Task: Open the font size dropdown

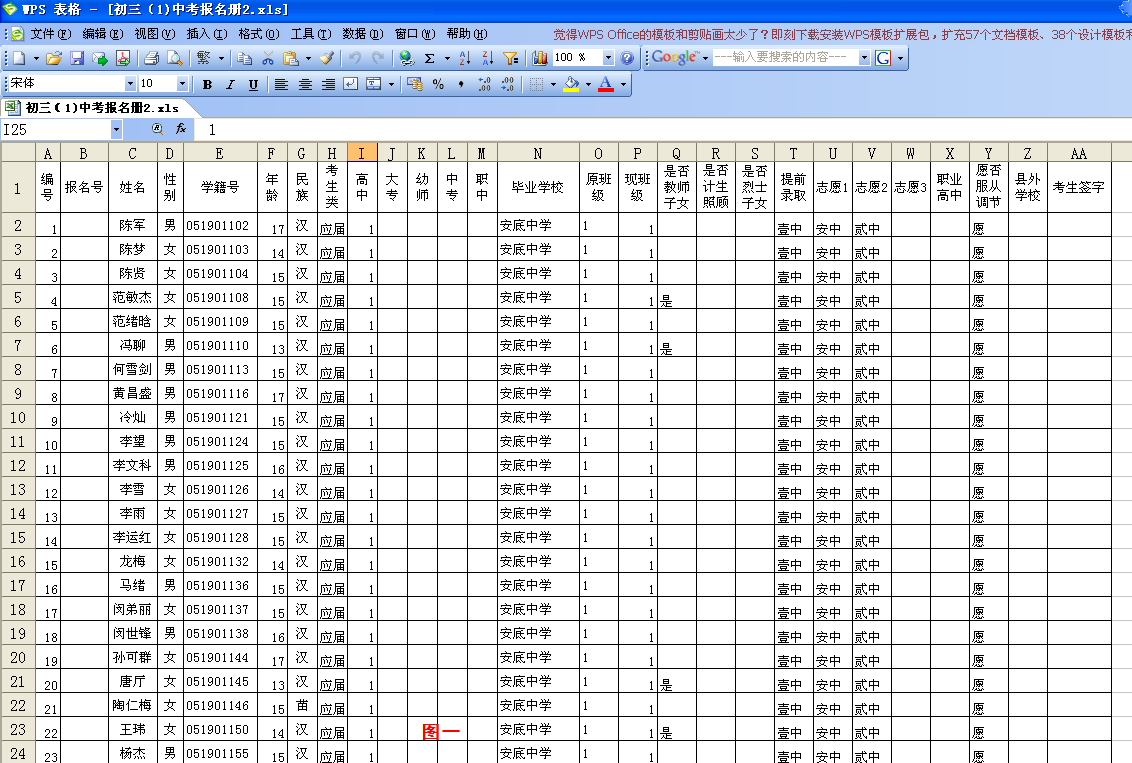Action: click(182, 85)
